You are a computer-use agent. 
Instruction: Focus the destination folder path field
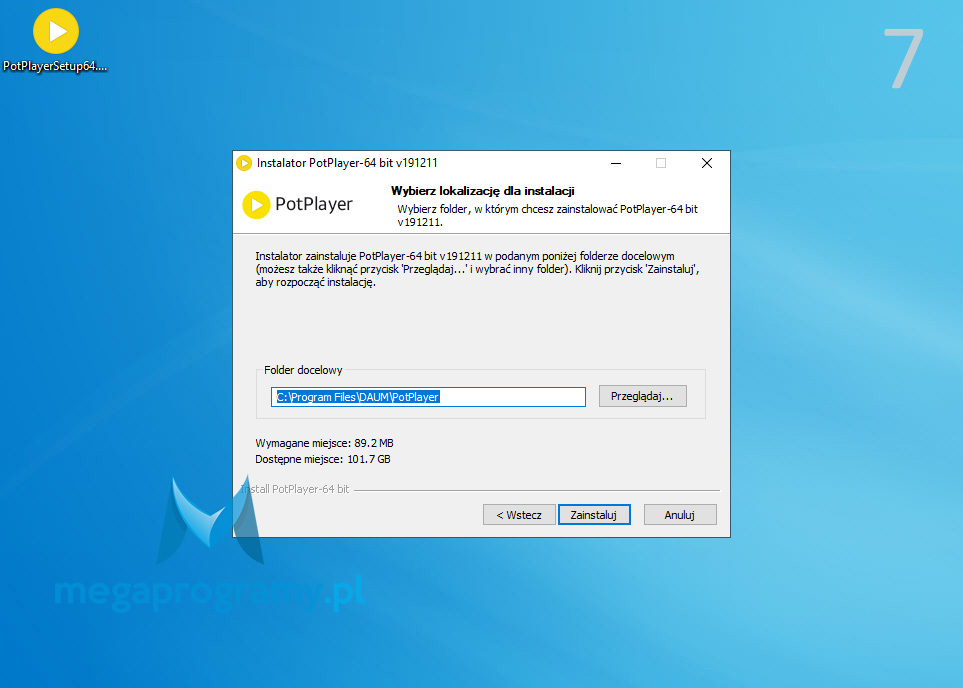(x=428, y=397)
